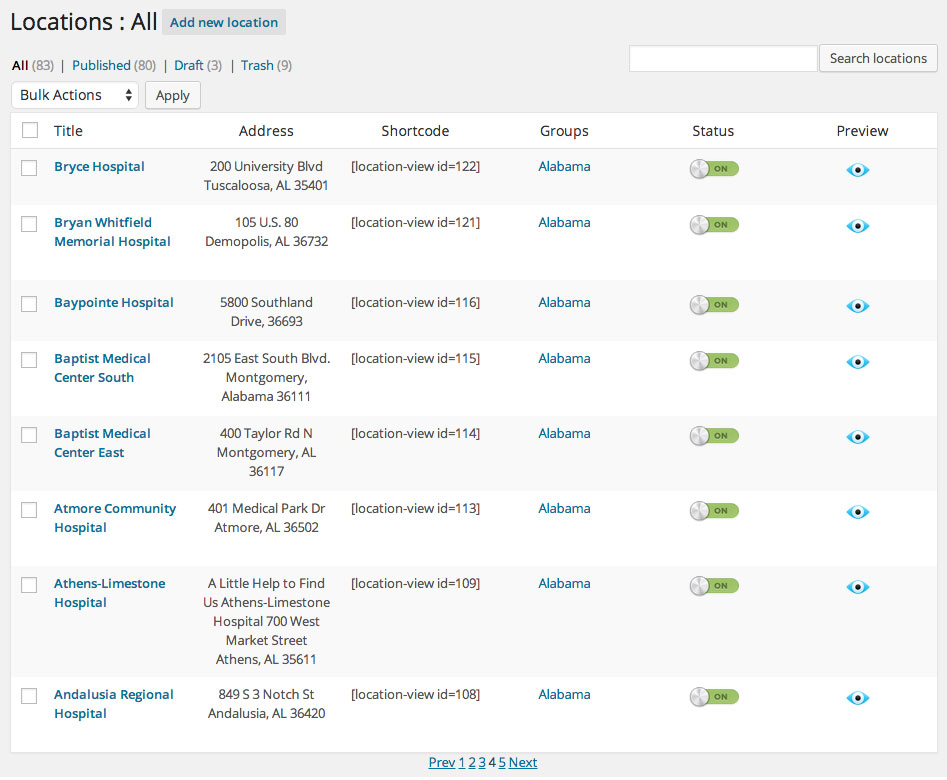Viewport: 947px width, 780px height.
Task: Open Bryan Whitfield Memorial Hospital link
Action: [x=112, y=232]
